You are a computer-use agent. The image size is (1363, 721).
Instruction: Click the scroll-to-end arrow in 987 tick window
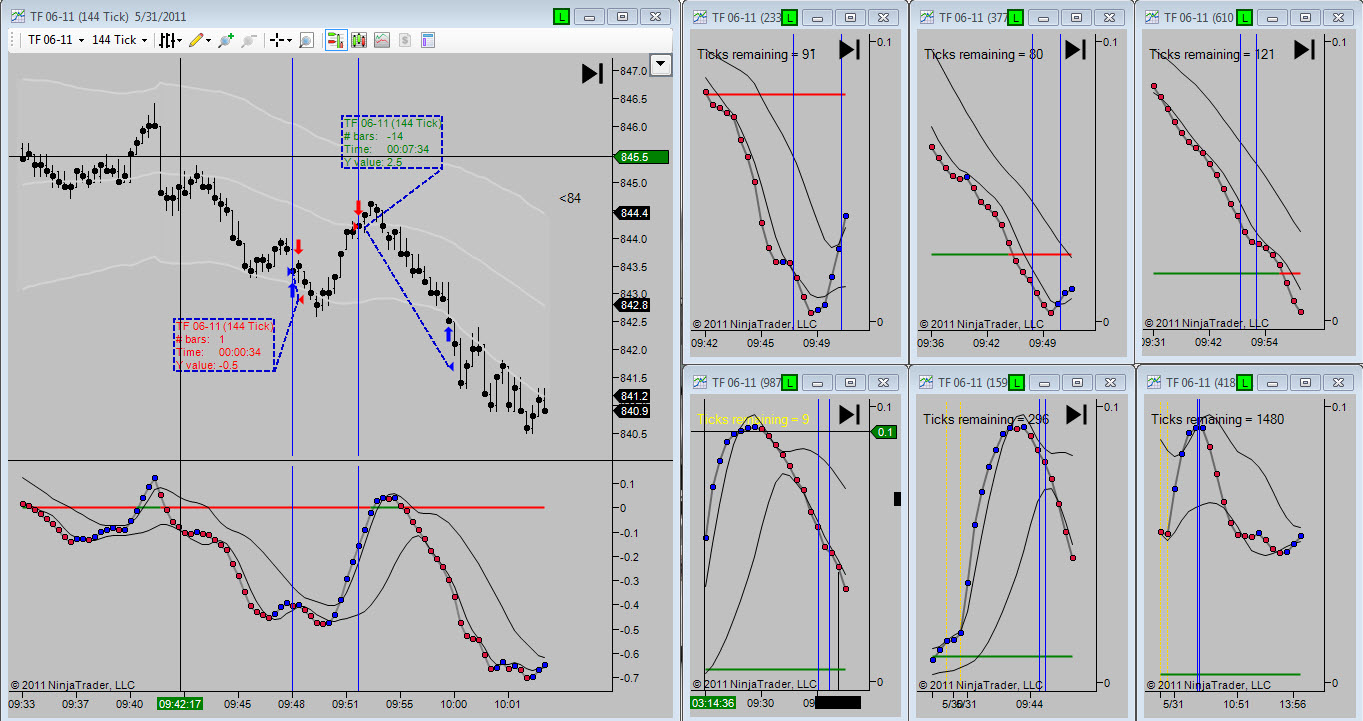point(850,414)
